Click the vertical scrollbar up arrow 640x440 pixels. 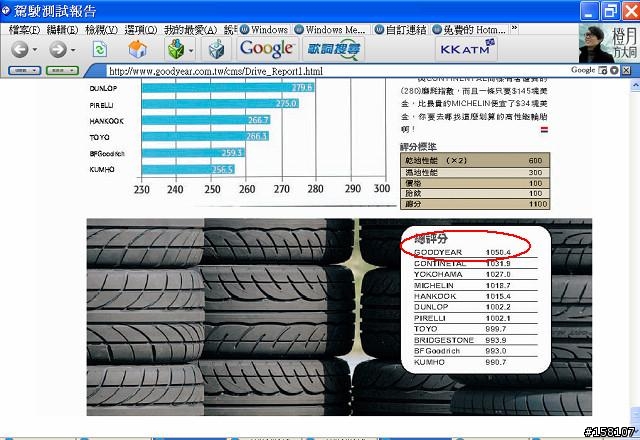tap(635, 85)
